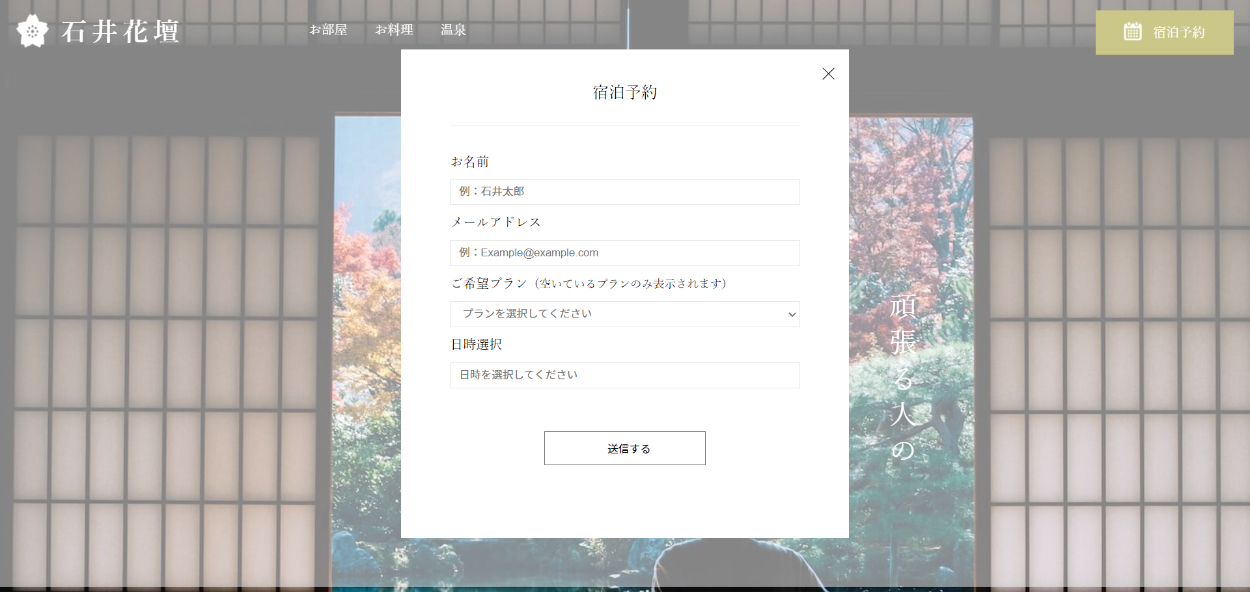Click the ご希望プラン label text
This screenshot has width=1250, height=592.
(x=489, y=284)
